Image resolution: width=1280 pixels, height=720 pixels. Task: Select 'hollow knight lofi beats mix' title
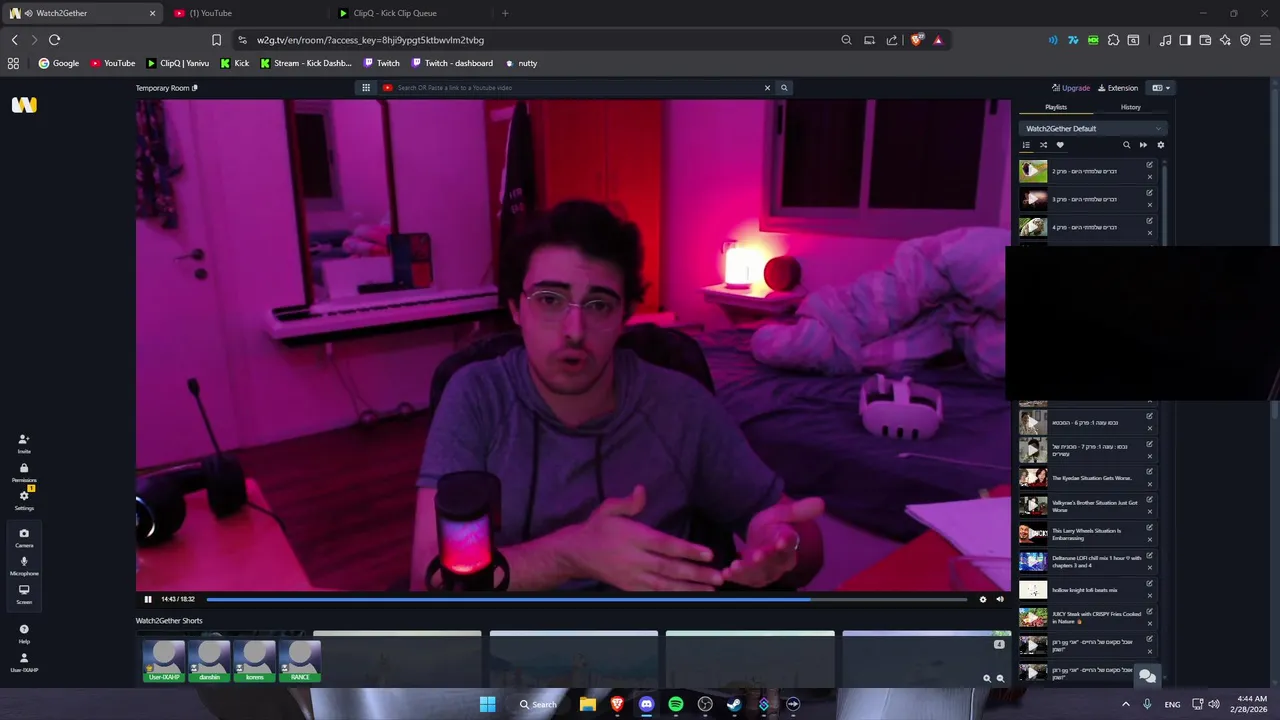1085,590
